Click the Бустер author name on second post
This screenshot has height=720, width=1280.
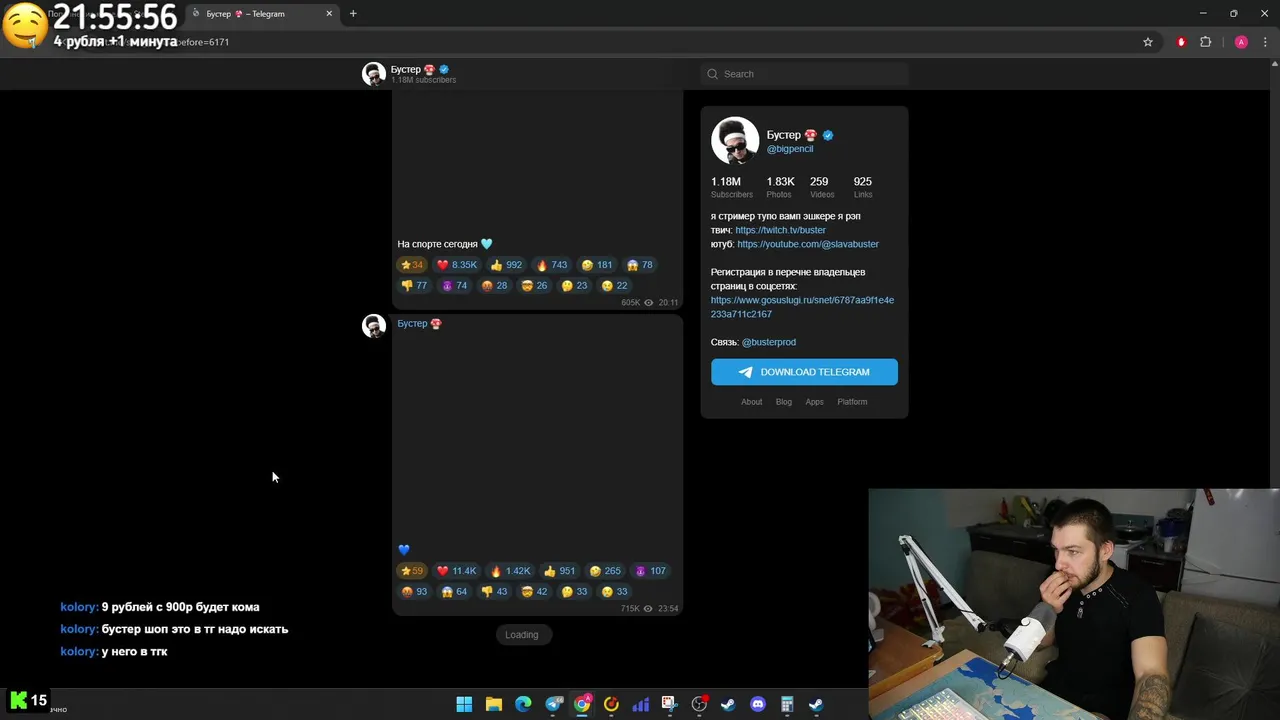tap(419, 324)
